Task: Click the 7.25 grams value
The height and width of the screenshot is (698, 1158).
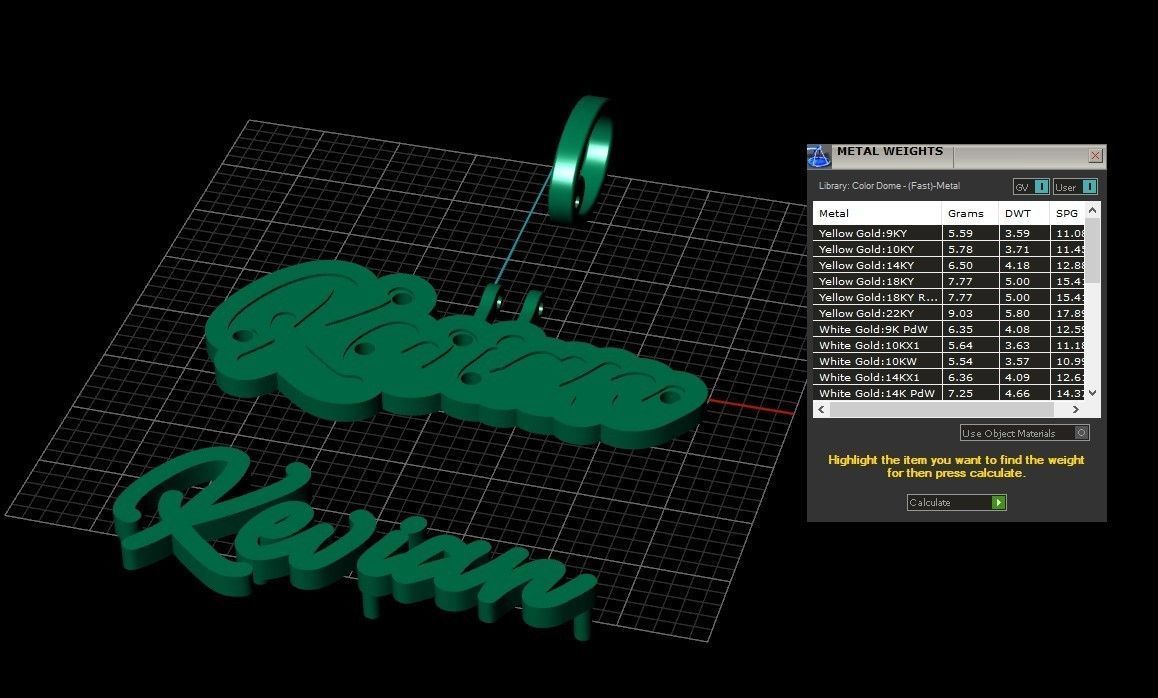Action: click(960, 393)
